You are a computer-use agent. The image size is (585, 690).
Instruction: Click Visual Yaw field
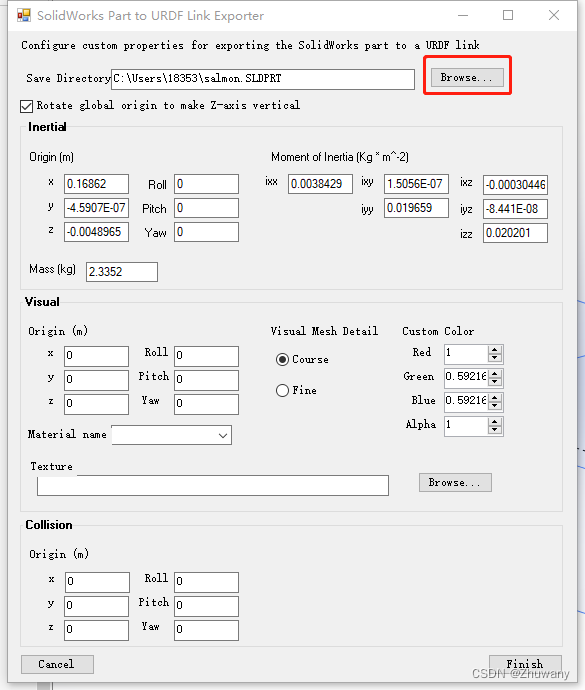click(206, 404)
